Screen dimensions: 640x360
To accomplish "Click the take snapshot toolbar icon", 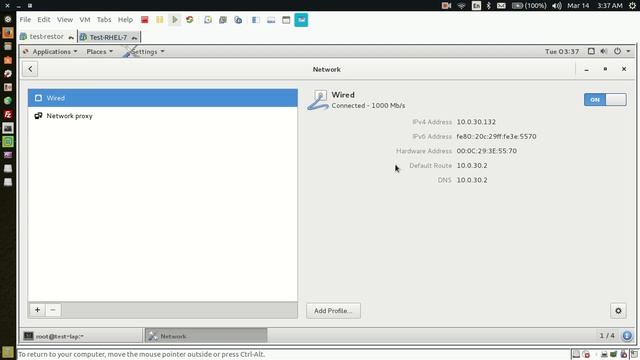I will pyautogui.click(x=208, y=20).
